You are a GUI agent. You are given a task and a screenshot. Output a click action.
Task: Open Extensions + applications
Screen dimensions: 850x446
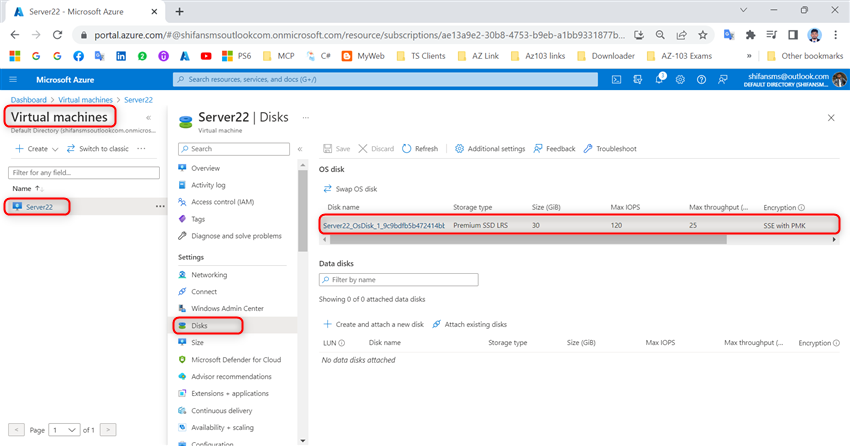coord(229,393)
